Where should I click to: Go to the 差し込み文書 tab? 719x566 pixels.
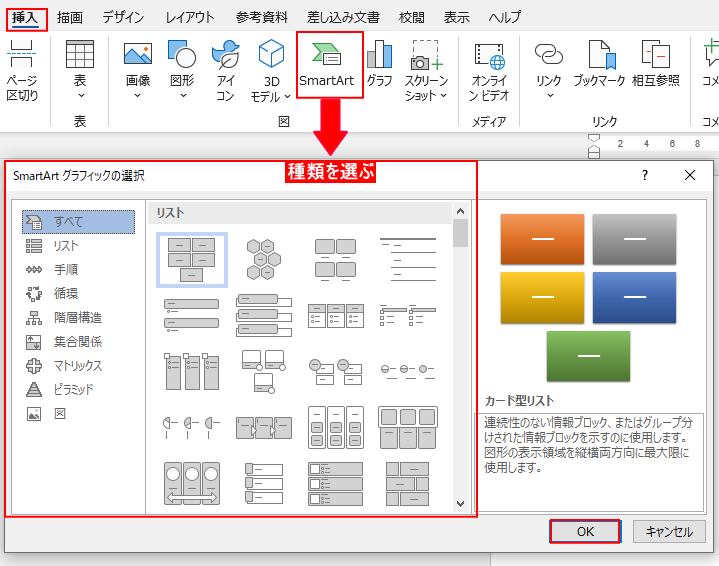coord(343,17)
